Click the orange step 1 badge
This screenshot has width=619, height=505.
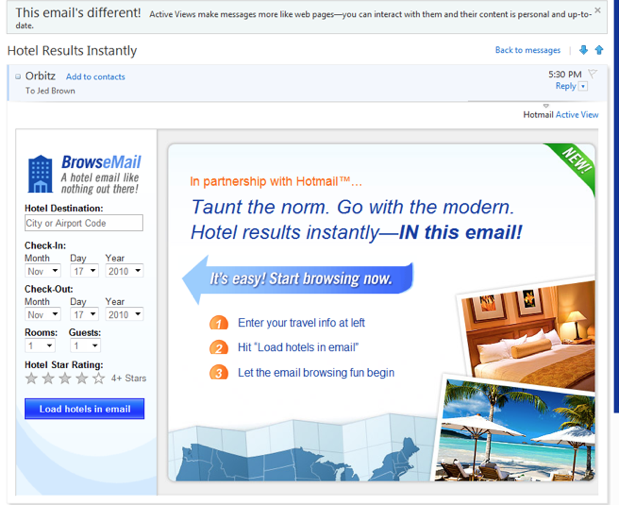click(x=219, y=323)
